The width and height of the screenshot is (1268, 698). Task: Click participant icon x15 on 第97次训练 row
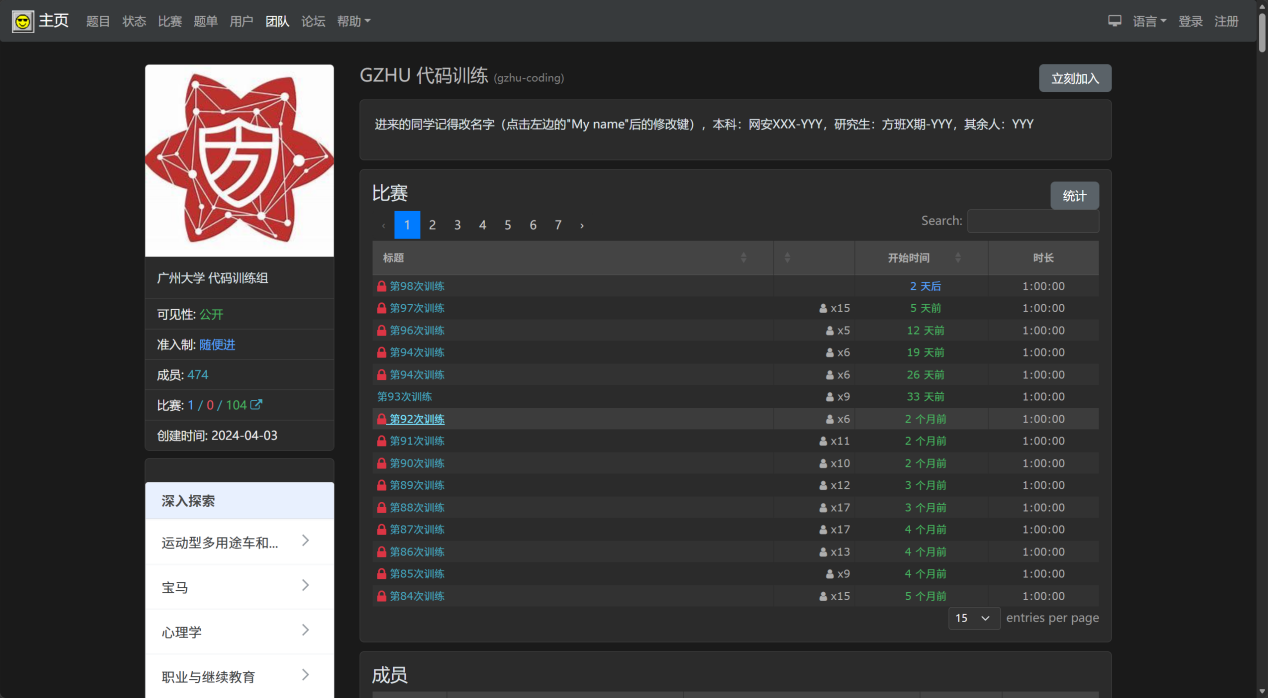point(823,308)
